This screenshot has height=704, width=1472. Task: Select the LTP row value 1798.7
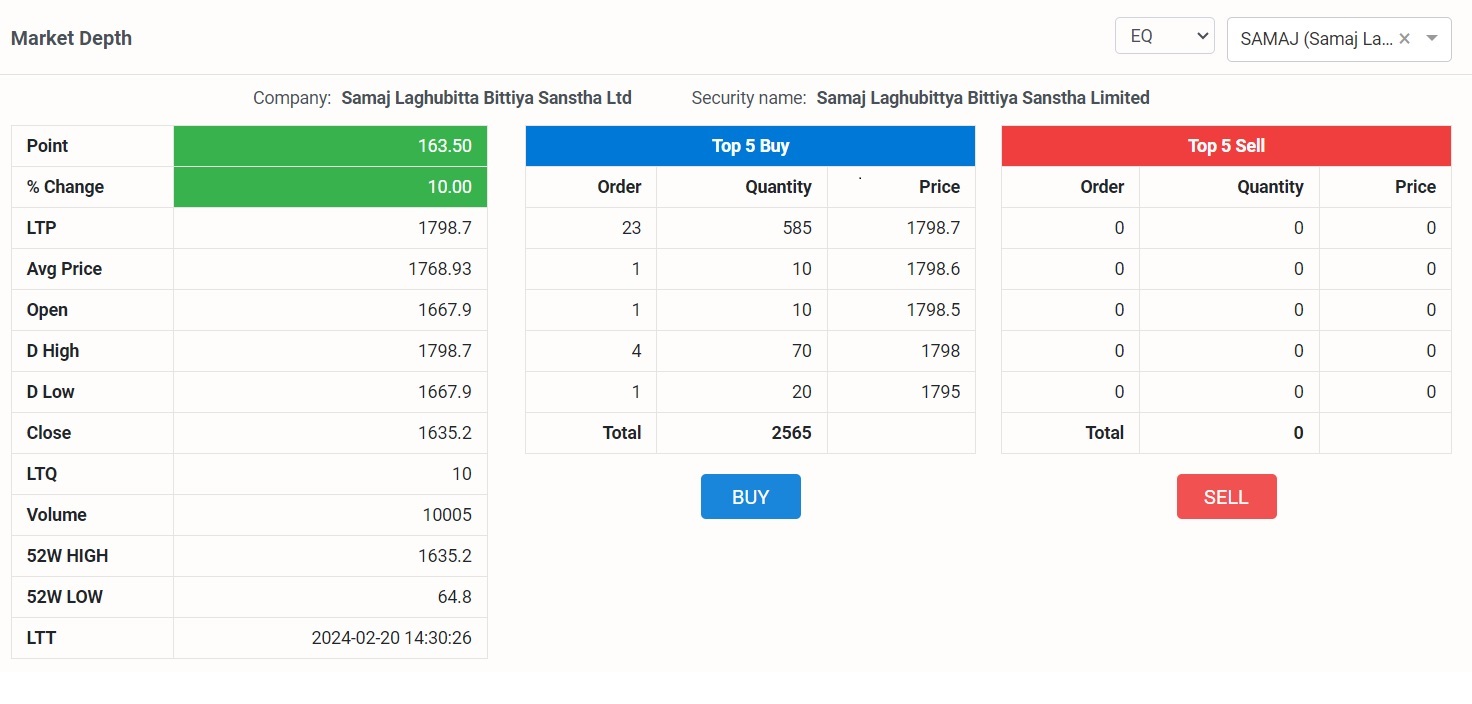click(445, 228)
